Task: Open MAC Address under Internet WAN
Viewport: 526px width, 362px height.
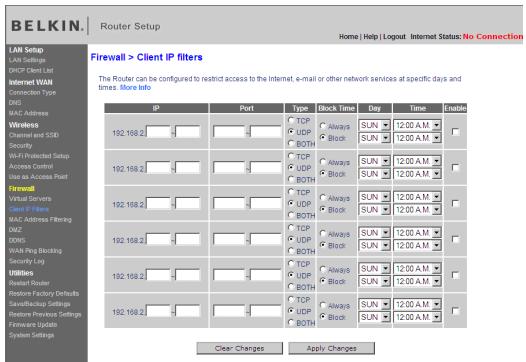Action: click(29, 113)
